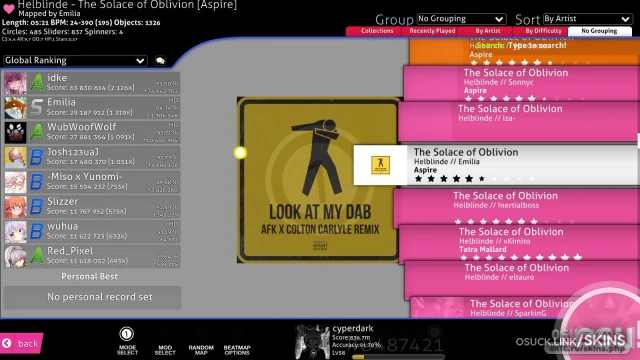Viewport: 640px width, 360px height.
Task: Click idke's avatar in the ranking list
Action: 16,83
